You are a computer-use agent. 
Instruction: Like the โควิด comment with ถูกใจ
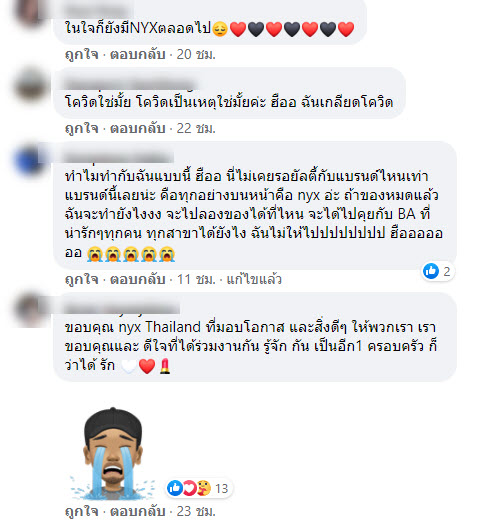click(82, 128)
